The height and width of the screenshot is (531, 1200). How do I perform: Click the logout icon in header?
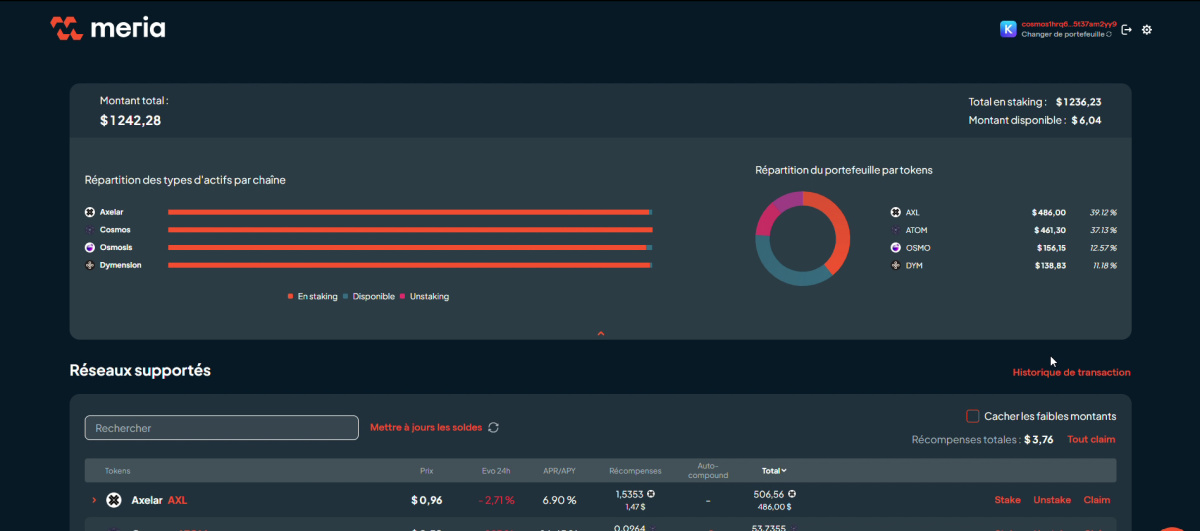pos(1127,29)
